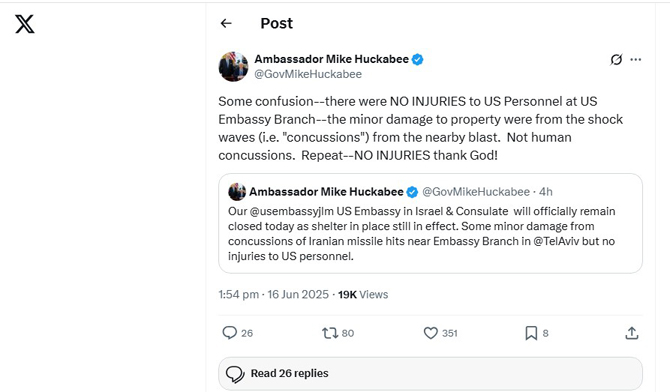The height and width of the screenshot is (392, 670).
Task: Click the 1:54 pm 16 Jun 2025 timestamp
Action: (x=273, y=295)
